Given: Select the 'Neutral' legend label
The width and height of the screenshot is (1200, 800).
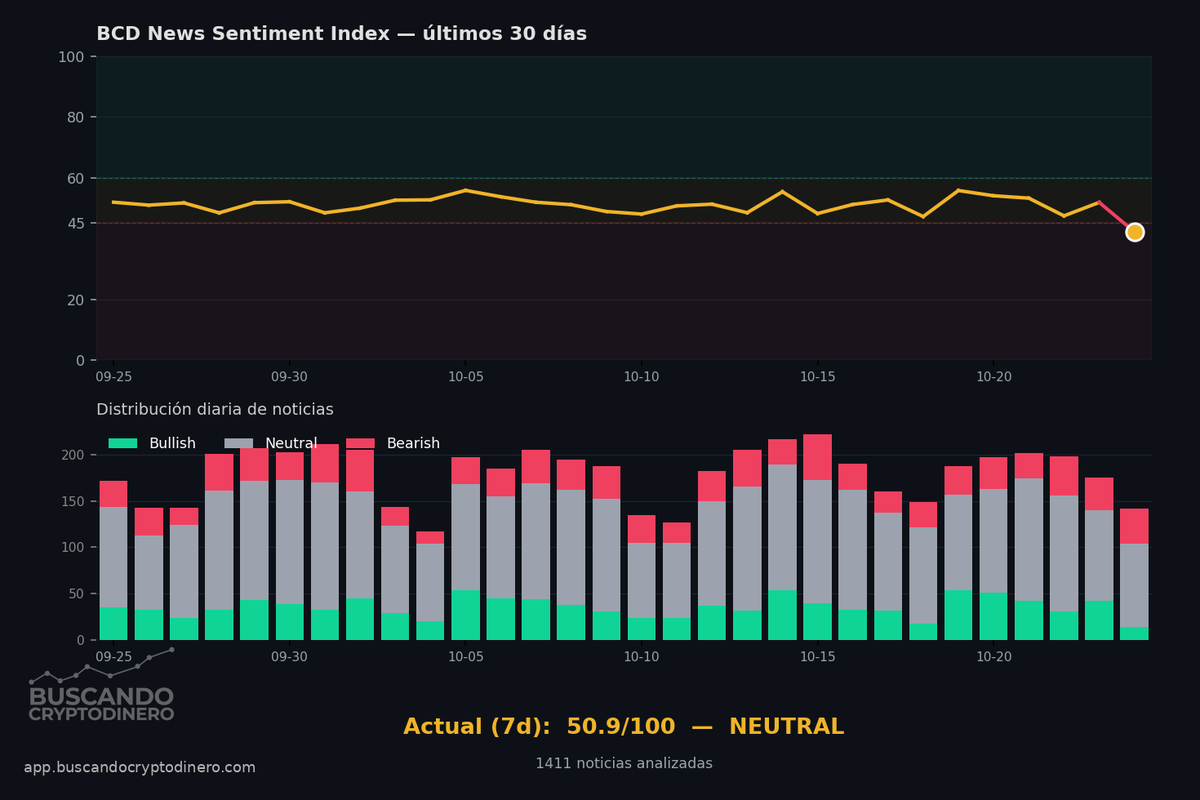Looking at the screenshot, I should [x=291, y=443].
